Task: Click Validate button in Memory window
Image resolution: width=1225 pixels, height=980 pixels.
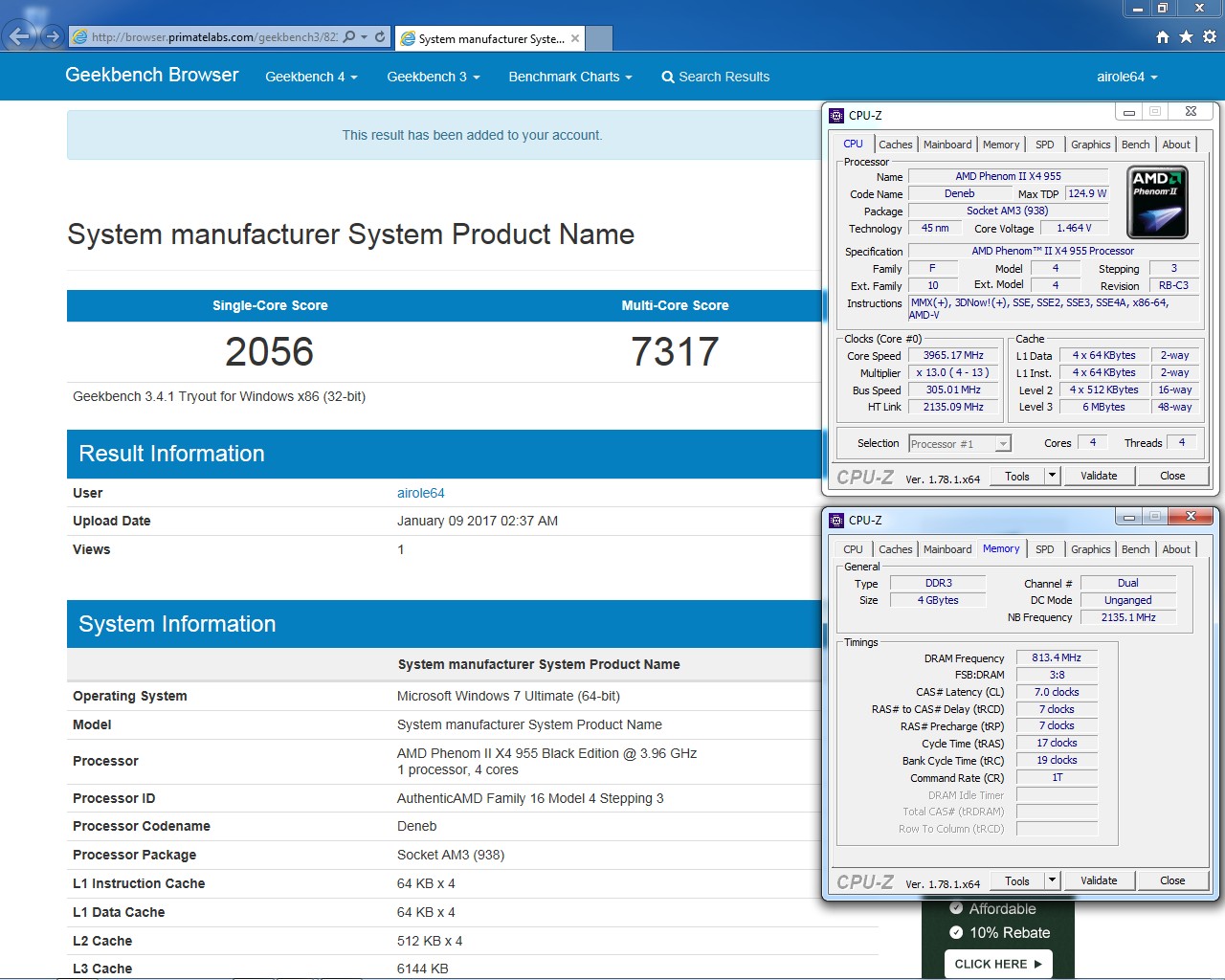Action: [1099, 880]
